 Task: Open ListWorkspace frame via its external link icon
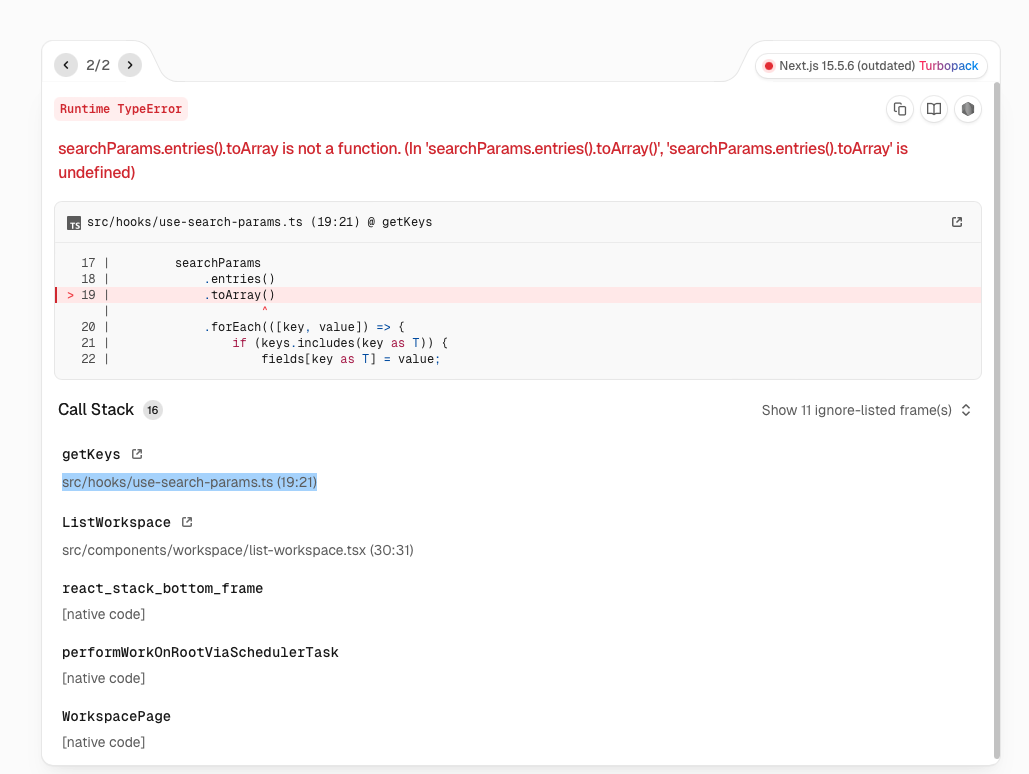click(187, 522)
